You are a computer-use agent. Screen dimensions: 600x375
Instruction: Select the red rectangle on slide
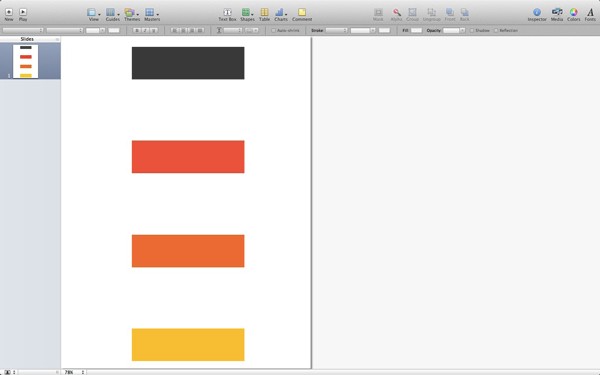pos(188,157)
